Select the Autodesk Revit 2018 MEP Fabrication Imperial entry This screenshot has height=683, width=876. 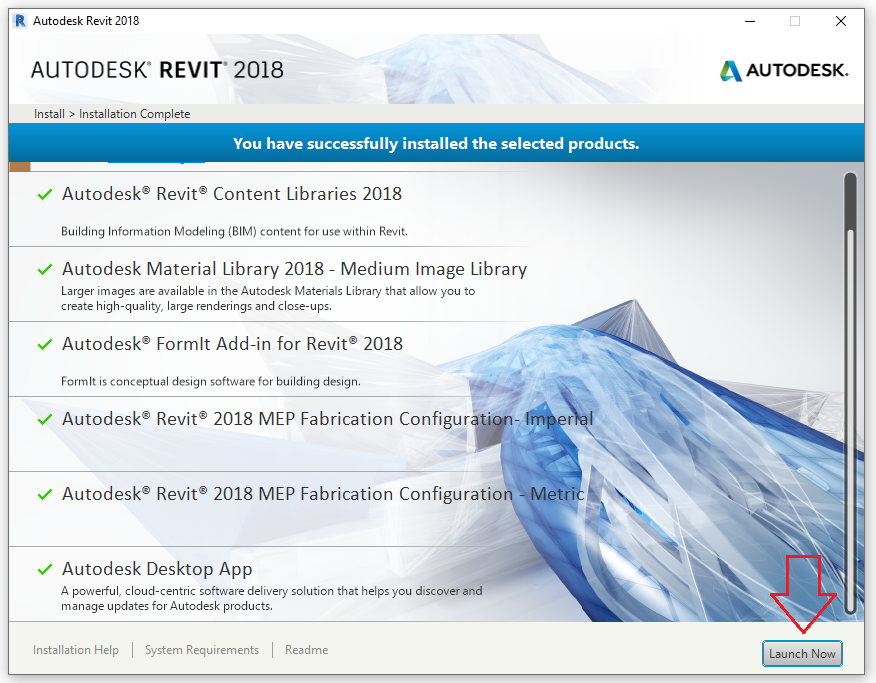tap(326, 419)
